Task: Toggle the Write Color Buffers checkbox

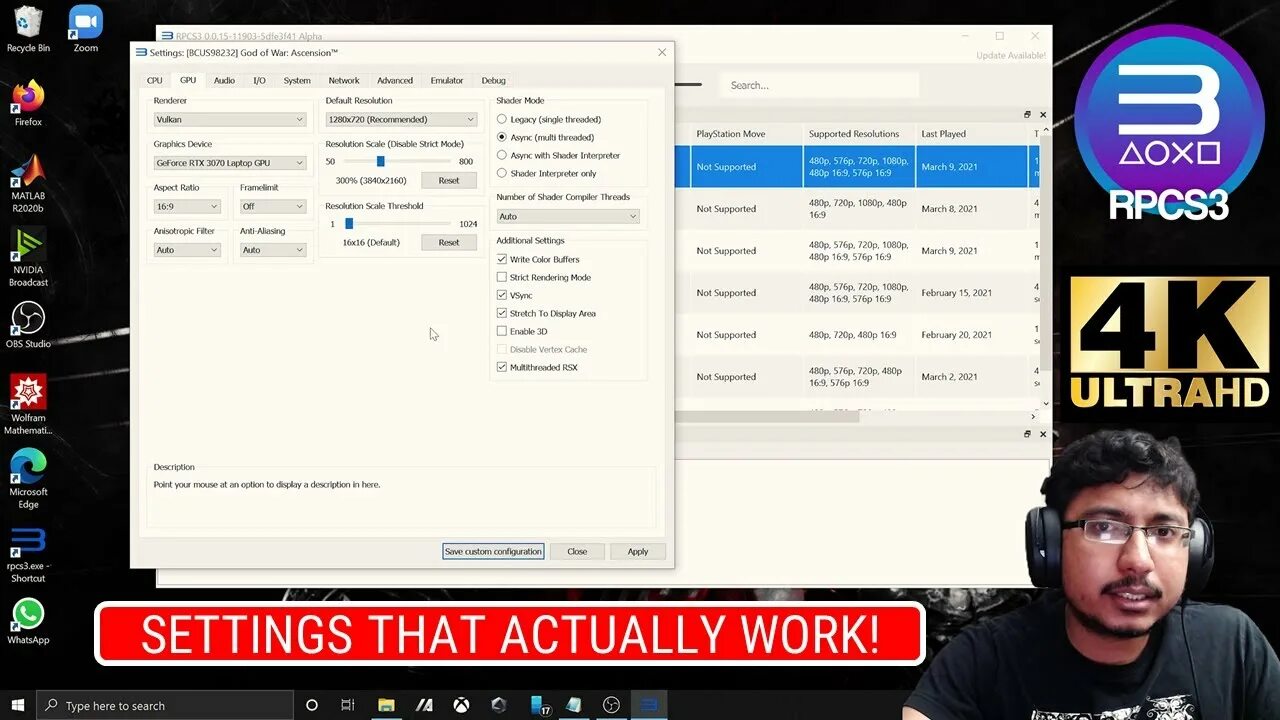Action: (538, 259)
